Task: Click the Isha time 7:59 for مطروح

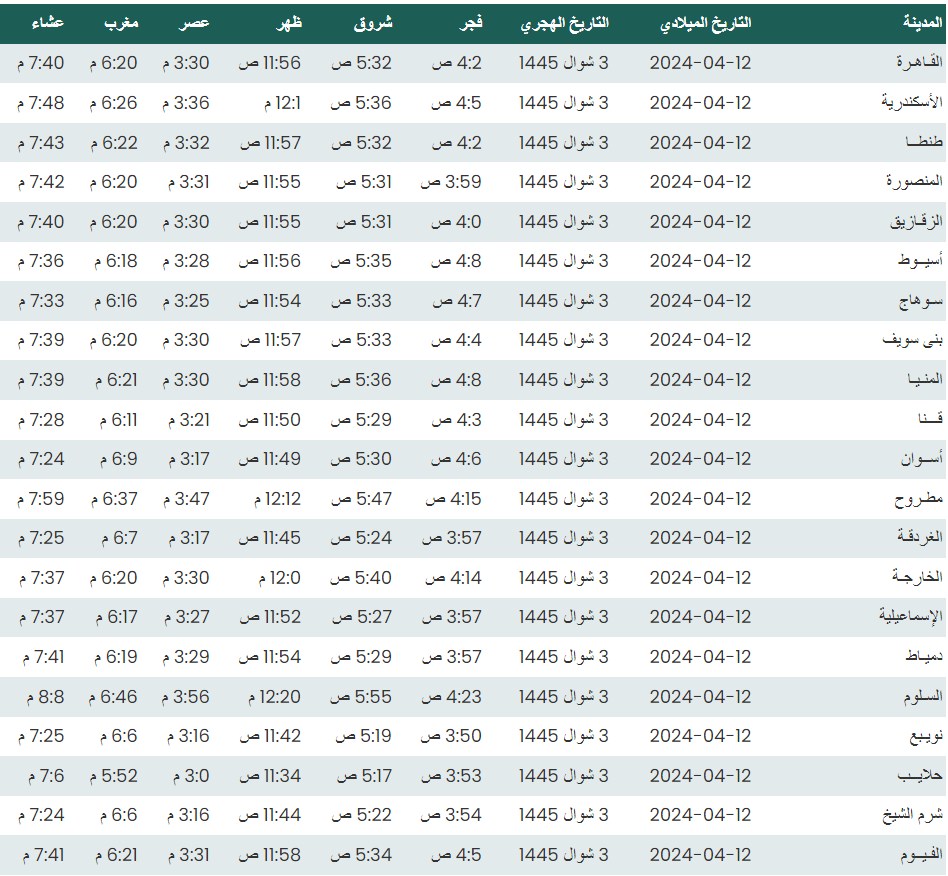Action: coord(40,498)
